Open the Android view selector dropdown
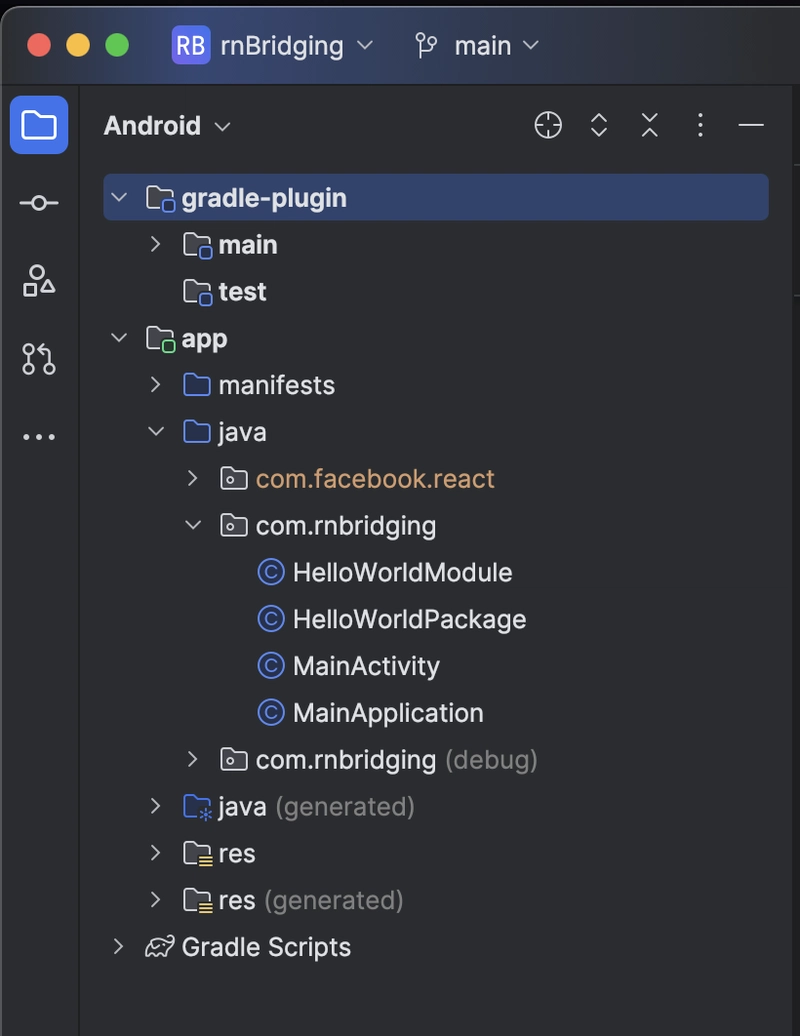This screenshot has height=1036, width=800. (167, 126)
